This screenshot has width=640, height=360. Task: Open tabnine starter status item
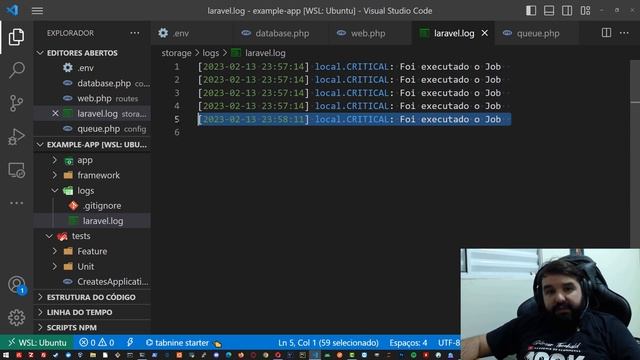(183, 343)
